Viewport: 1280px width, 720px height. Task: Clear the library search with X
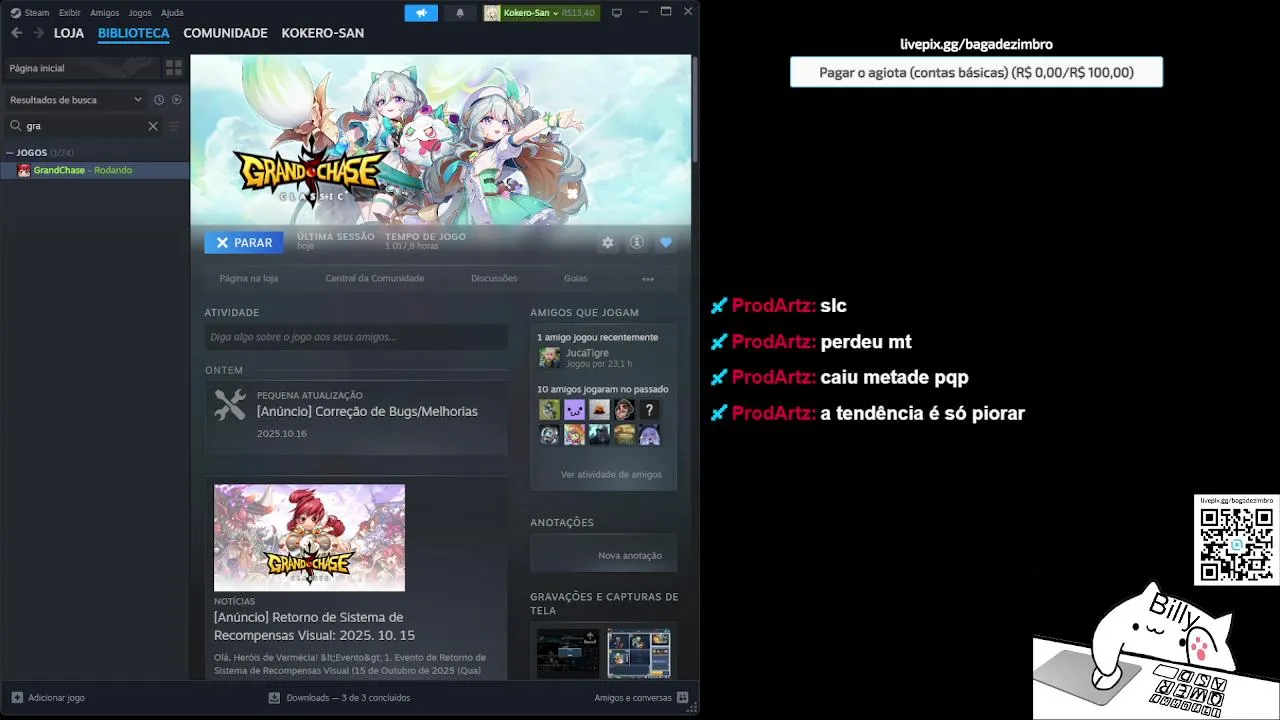(x=153, y=126)
